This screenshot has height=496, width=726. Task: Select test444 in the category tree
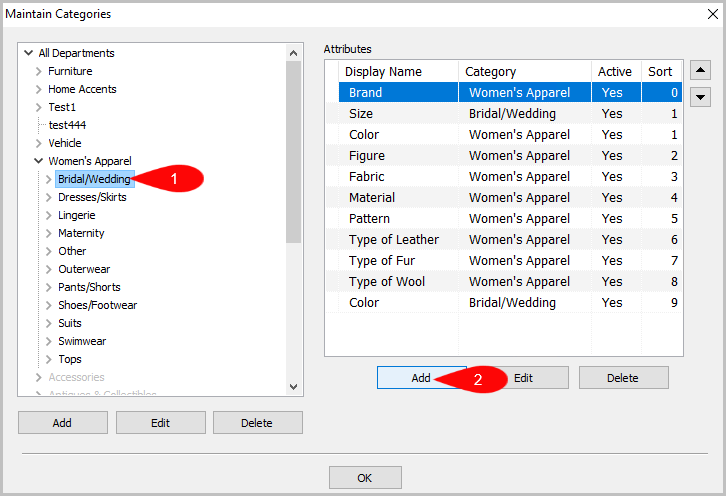(67, 125)
